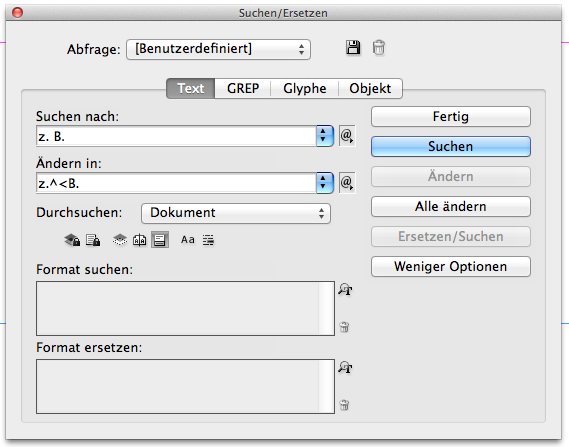Switch to the Text tab
This screenshot has height=447, width=569.
191,88
